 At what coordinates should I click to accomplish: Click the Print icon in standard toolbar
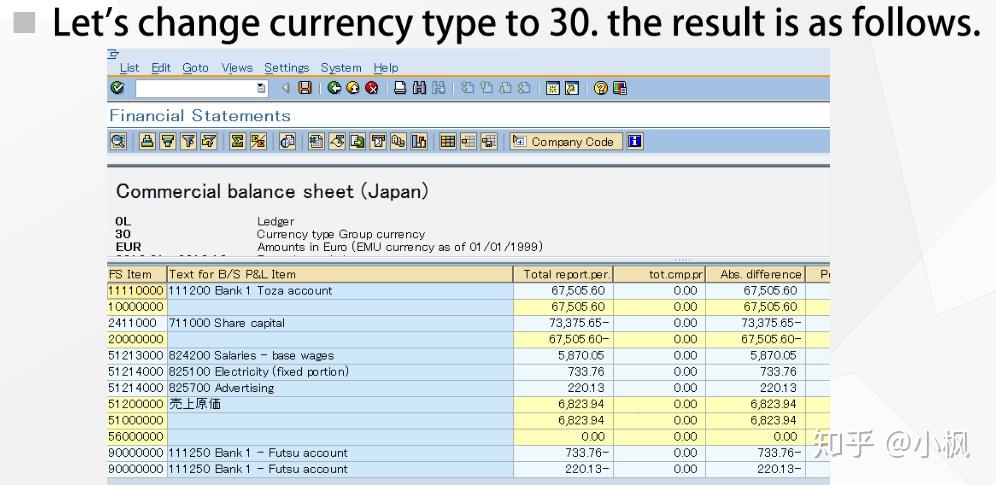[400, 88]
